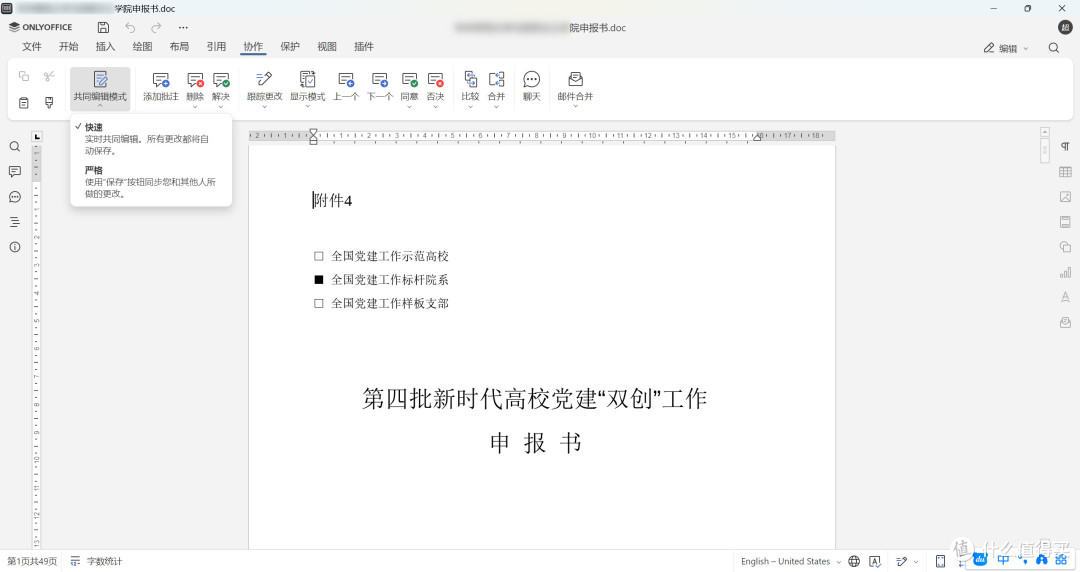The width and height of the screenshot is (1080, 572).
Task: Switch to the 开始 home tab
Action: [68, 47]
